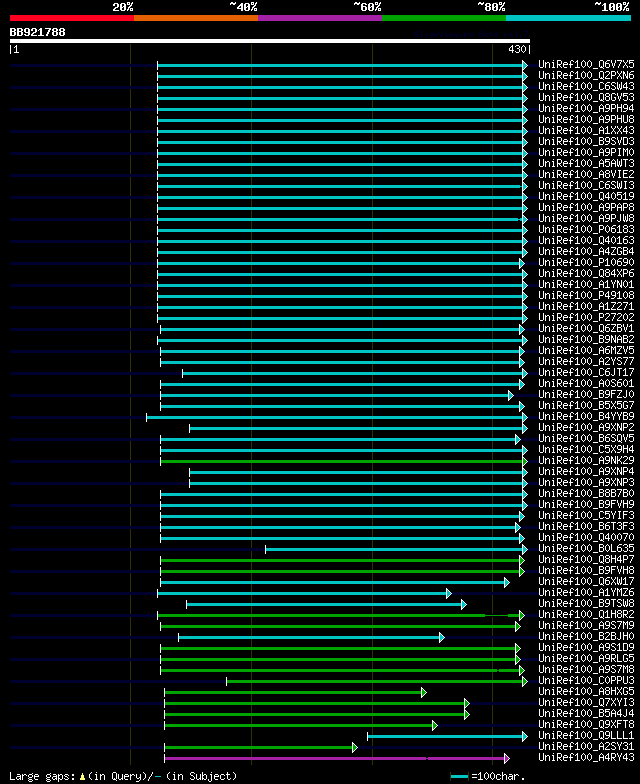This screenshot has width=640, height=784.
Task: Open the UniRef100_B9SVD3 hit
Action: coord(586,142)
